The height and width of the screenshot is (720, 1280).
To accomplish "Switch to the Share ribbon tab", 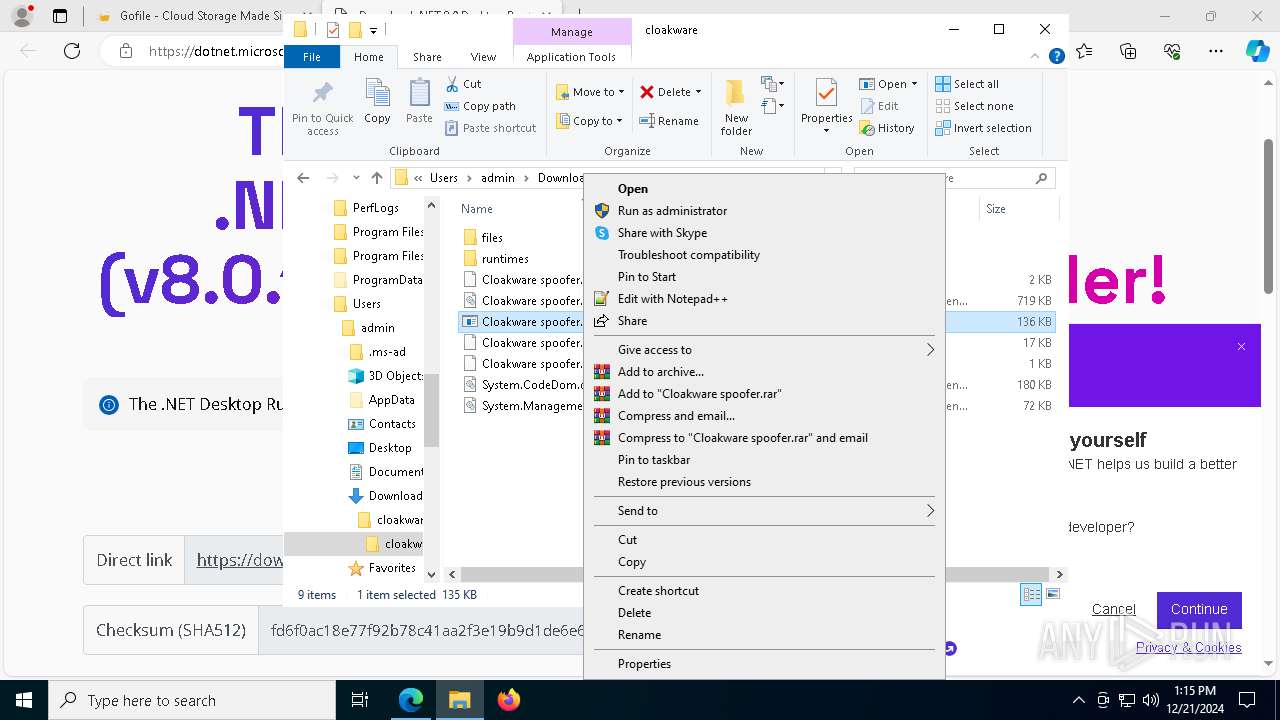I will point(427,57).
